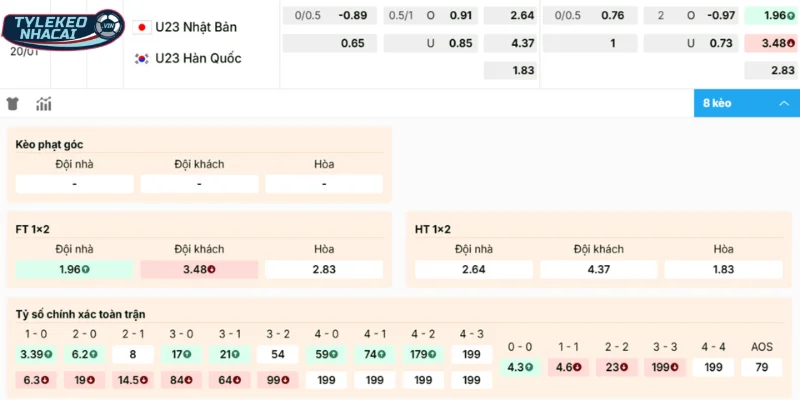Choose HT 1x2 away odds 4.37
Image resolution: width=800 pixels, height=400 pixels.
point(598,269)
